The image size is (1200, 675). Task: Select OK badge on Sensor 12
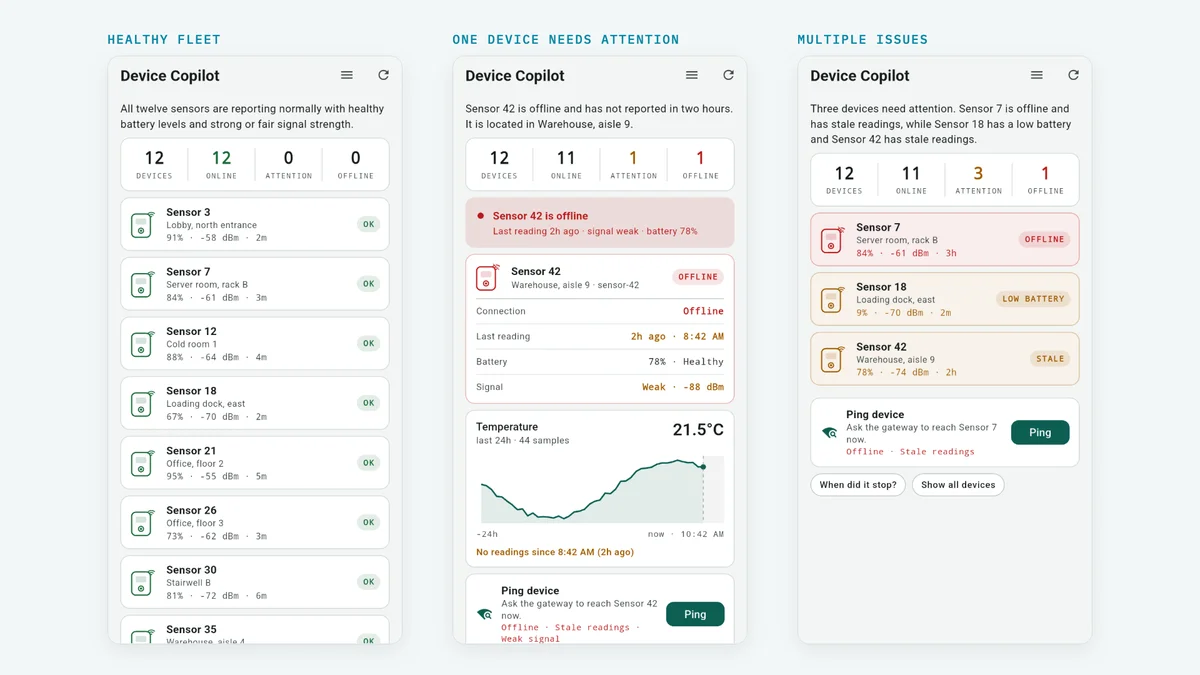point(369,343)
